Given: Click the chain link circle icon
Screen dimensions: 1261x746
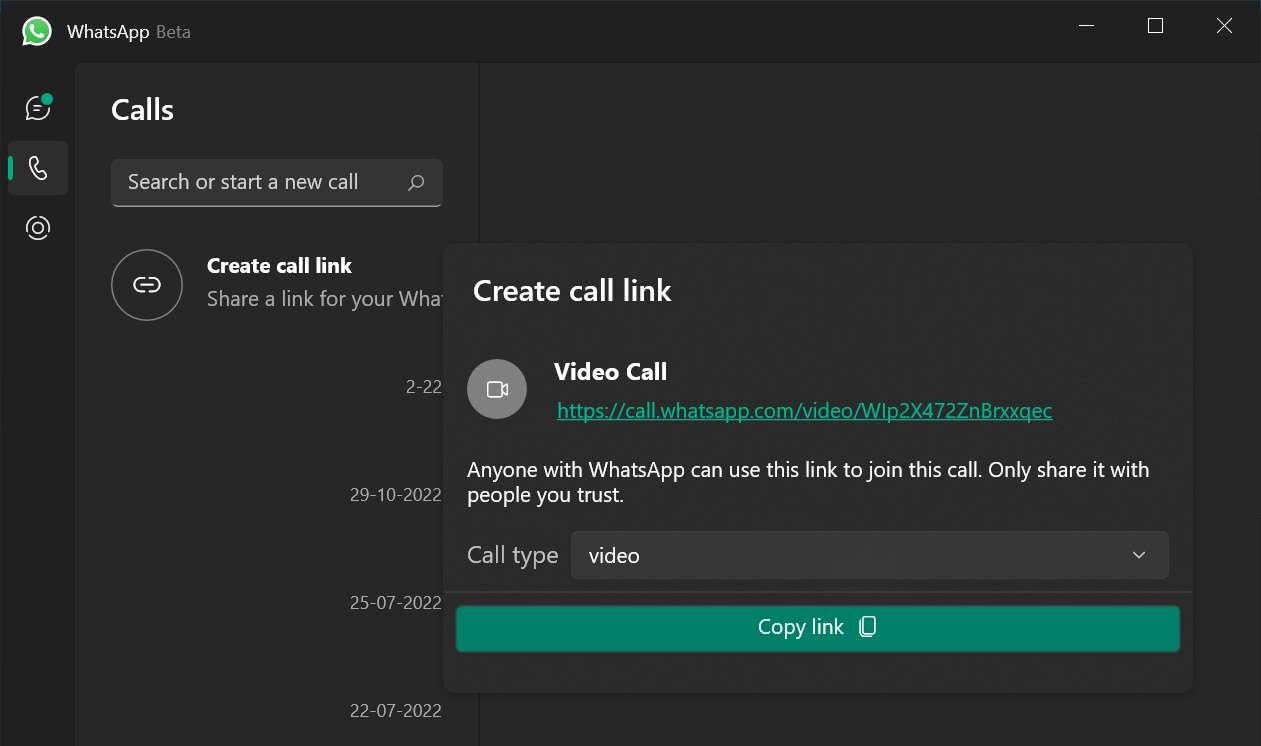Looking at the screenshot, I should click(147, 285).
